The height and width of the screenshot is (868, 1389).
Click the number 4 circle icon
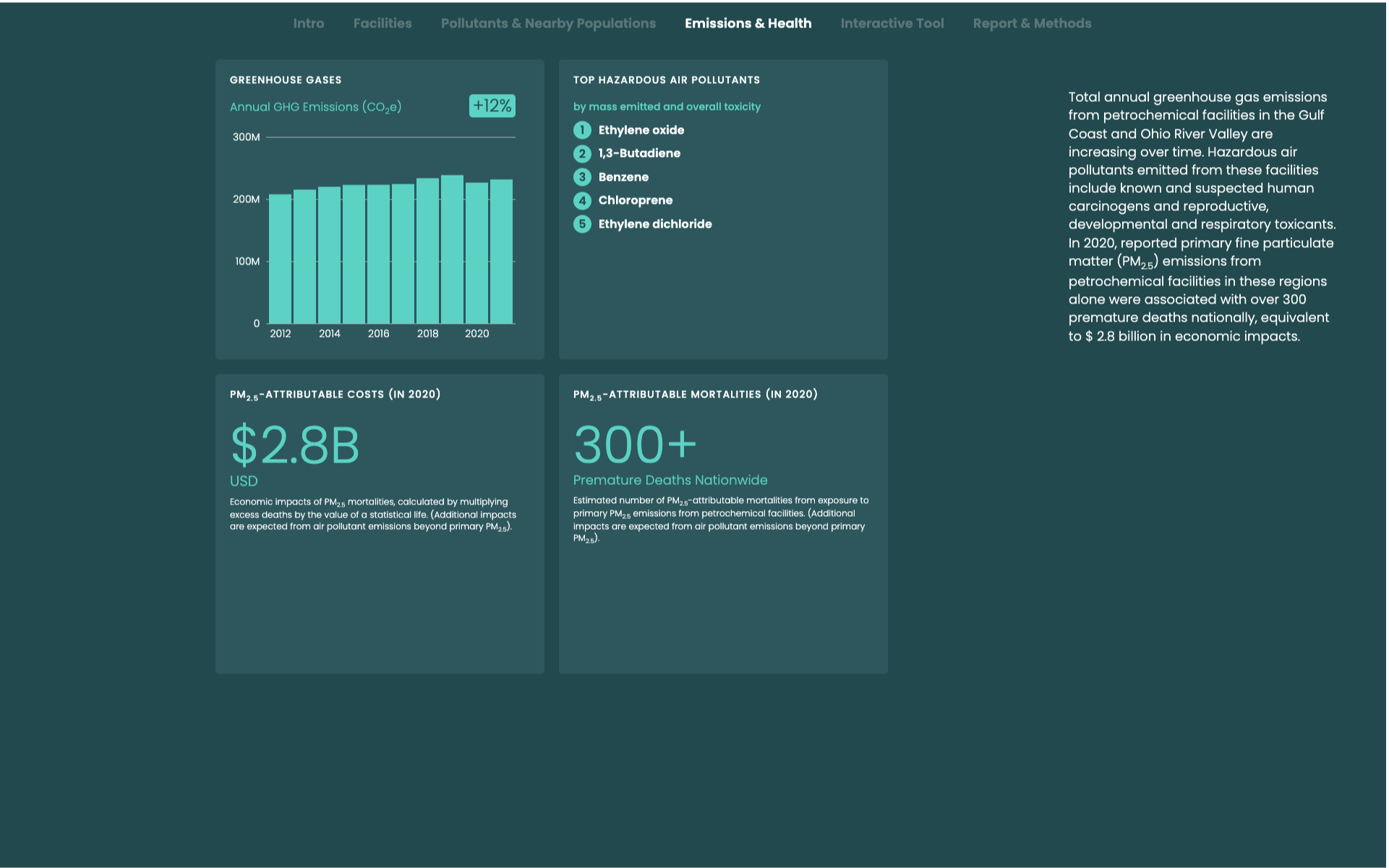[582, 200]
